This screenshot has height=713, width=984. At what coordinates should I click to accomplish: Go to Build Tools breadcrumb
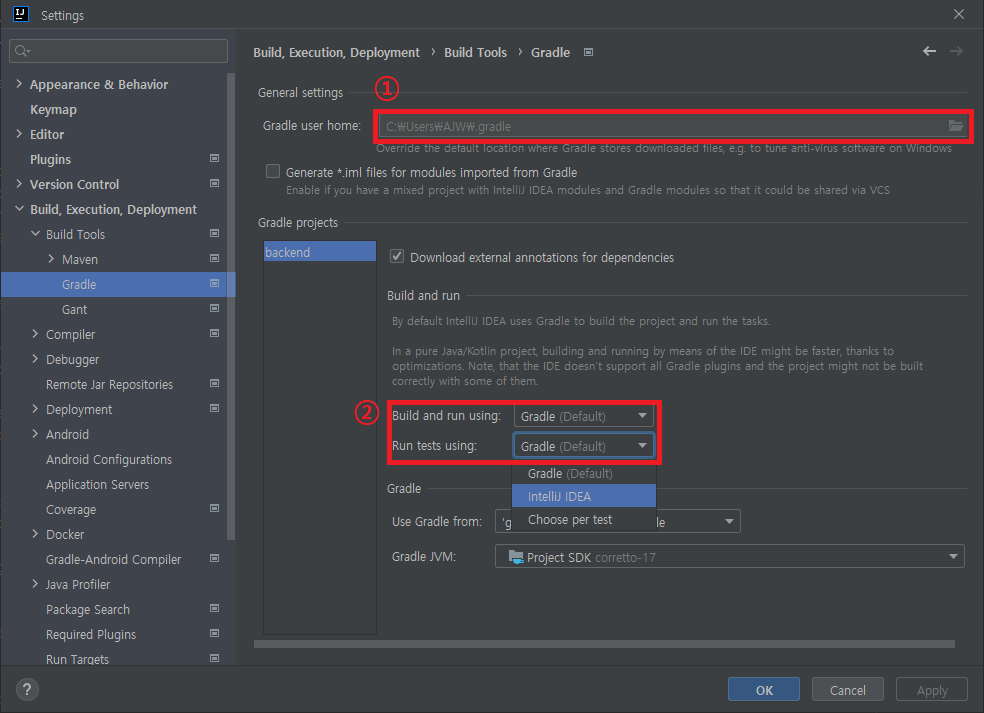click(x=475, y=52)
